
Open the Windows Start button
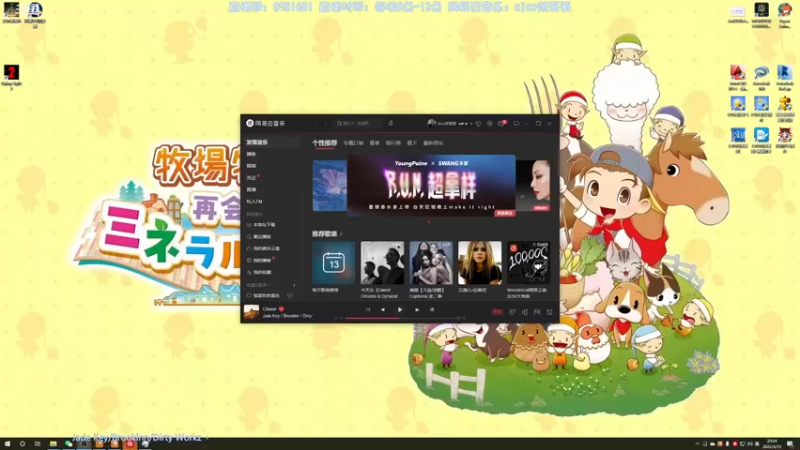click(7, 444)
